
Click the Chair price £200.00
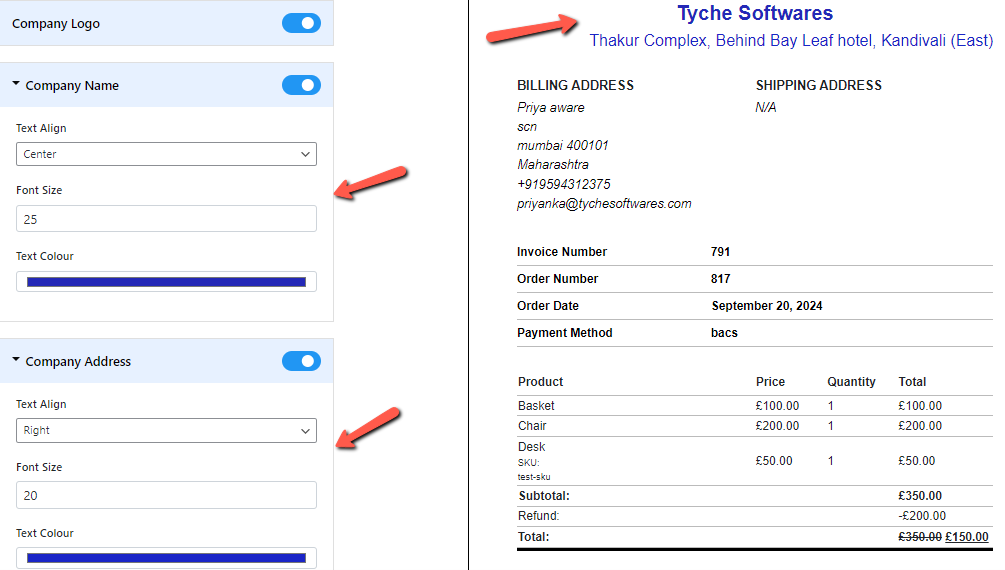(x=777, y=426)
